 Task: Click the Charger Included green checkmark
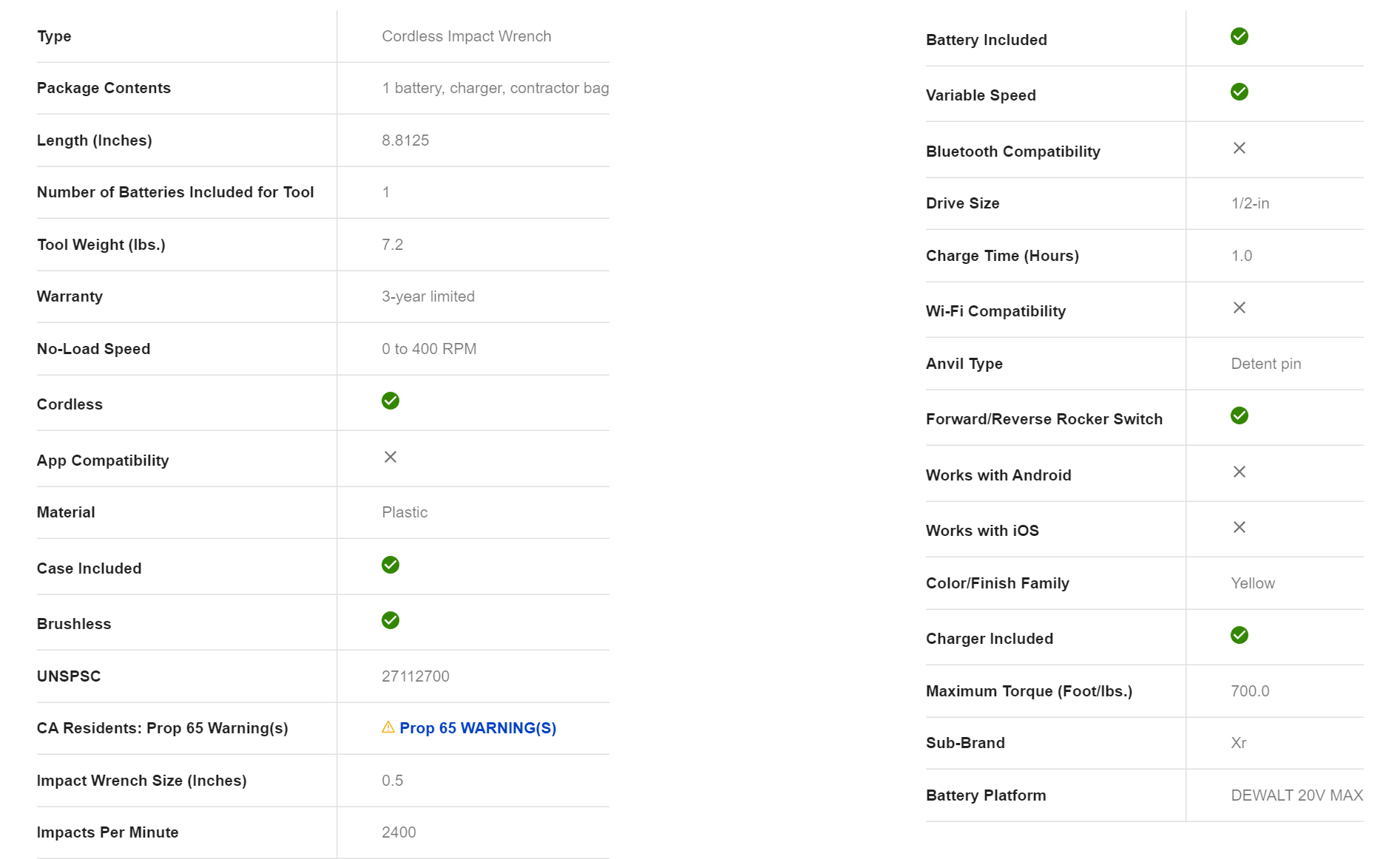click(1240, 635)
